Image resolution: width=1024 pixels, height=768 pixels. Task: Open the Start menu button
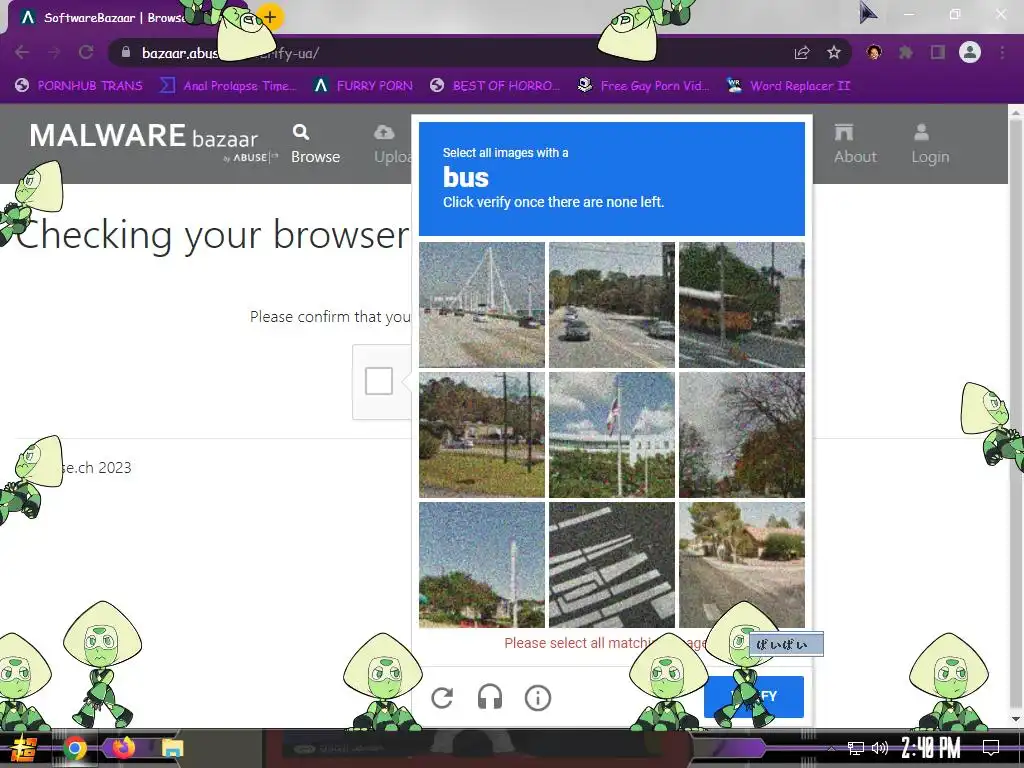click(x=24, y=748)
